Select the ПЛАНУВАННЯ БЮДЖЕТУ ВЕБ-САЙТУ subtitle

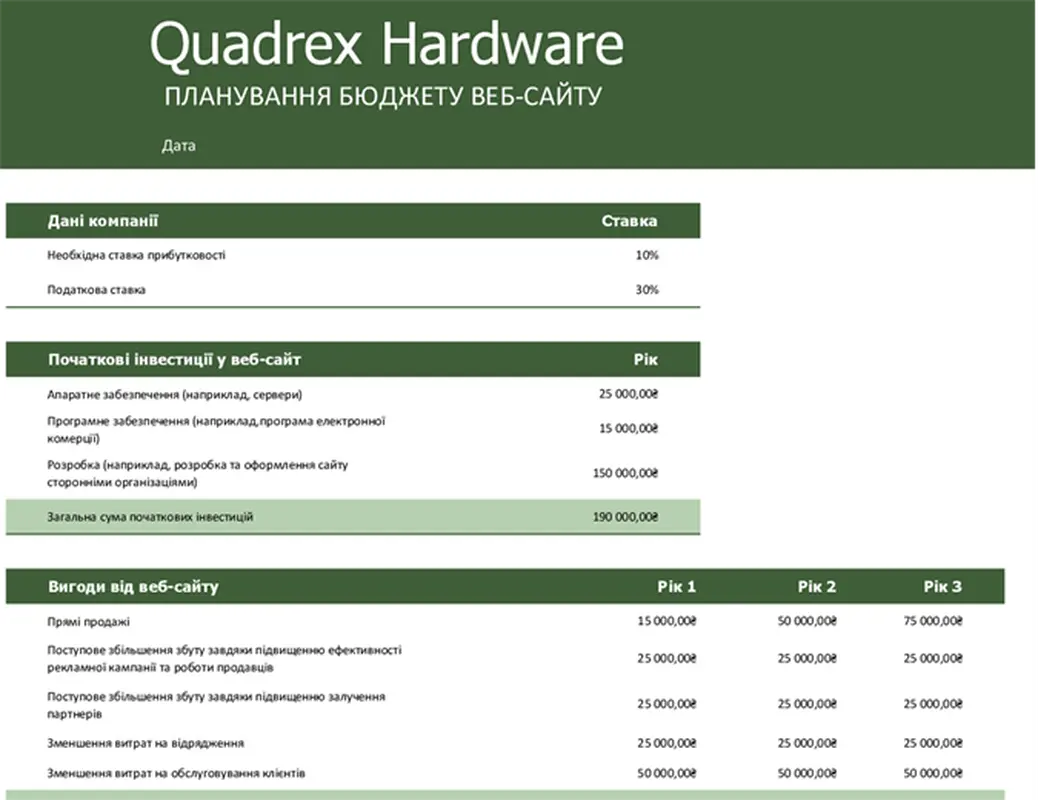coord(383,96)
